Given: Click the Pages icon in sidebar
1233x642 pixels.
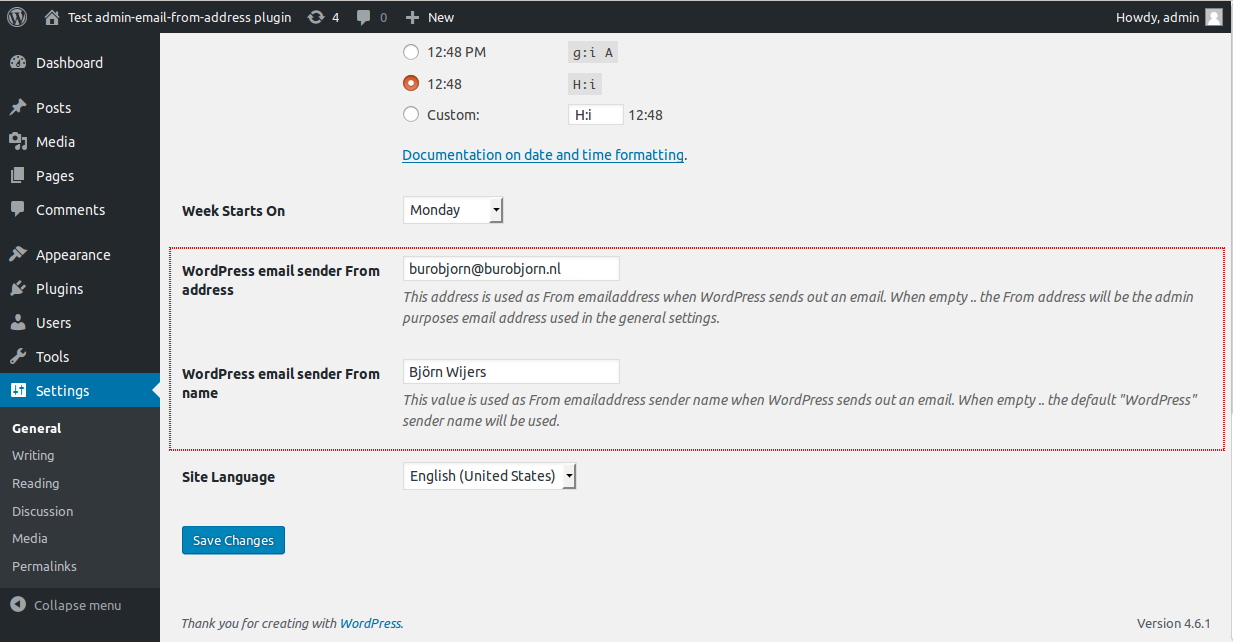Looking at the screenshot, I should pyautogui.click(x=18, y=175).
